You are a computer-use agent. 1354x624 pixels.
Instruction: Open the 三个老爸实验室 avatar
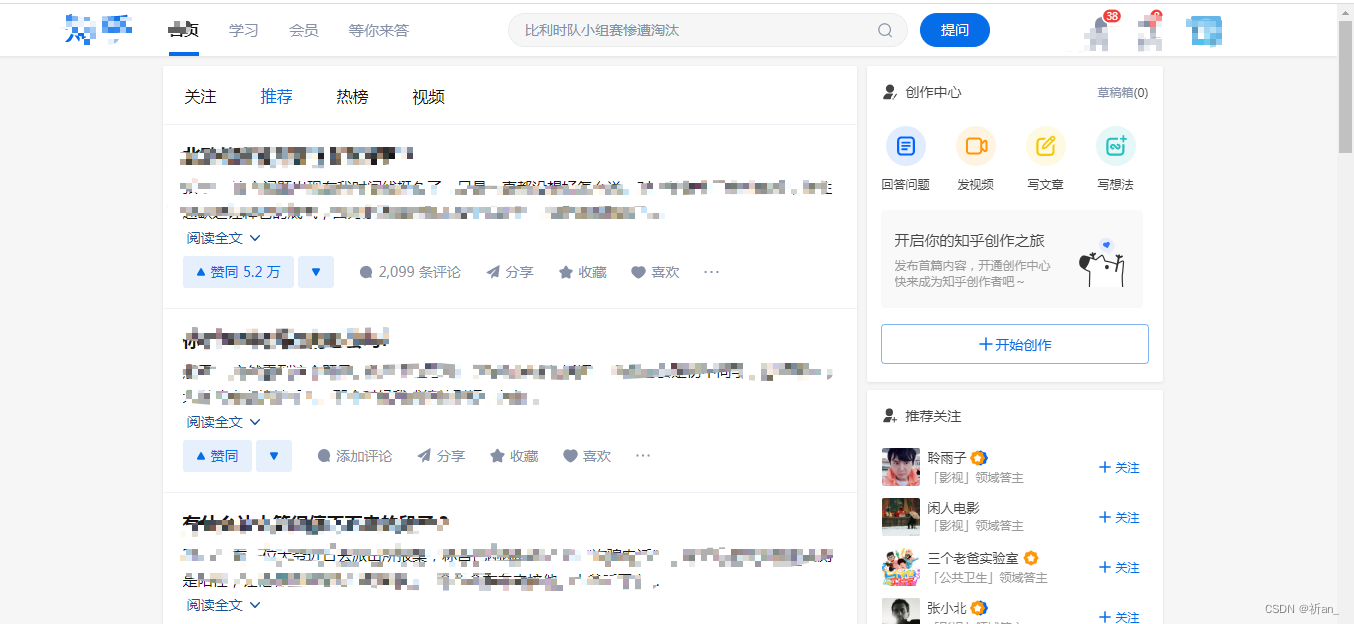click(901, 567)
